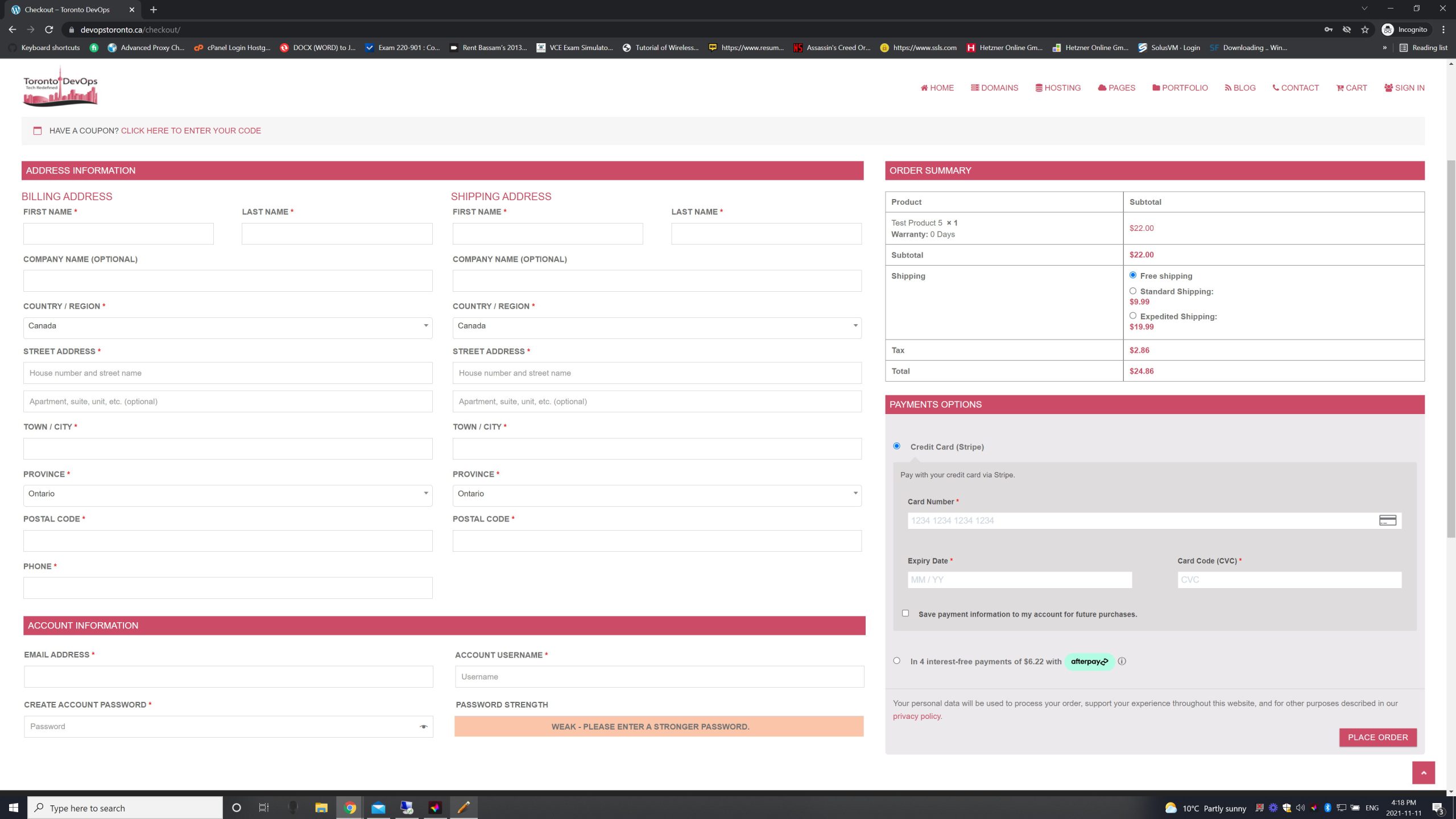
Task: Click the credit card icon in card field
Action: tap(1387, 520)
